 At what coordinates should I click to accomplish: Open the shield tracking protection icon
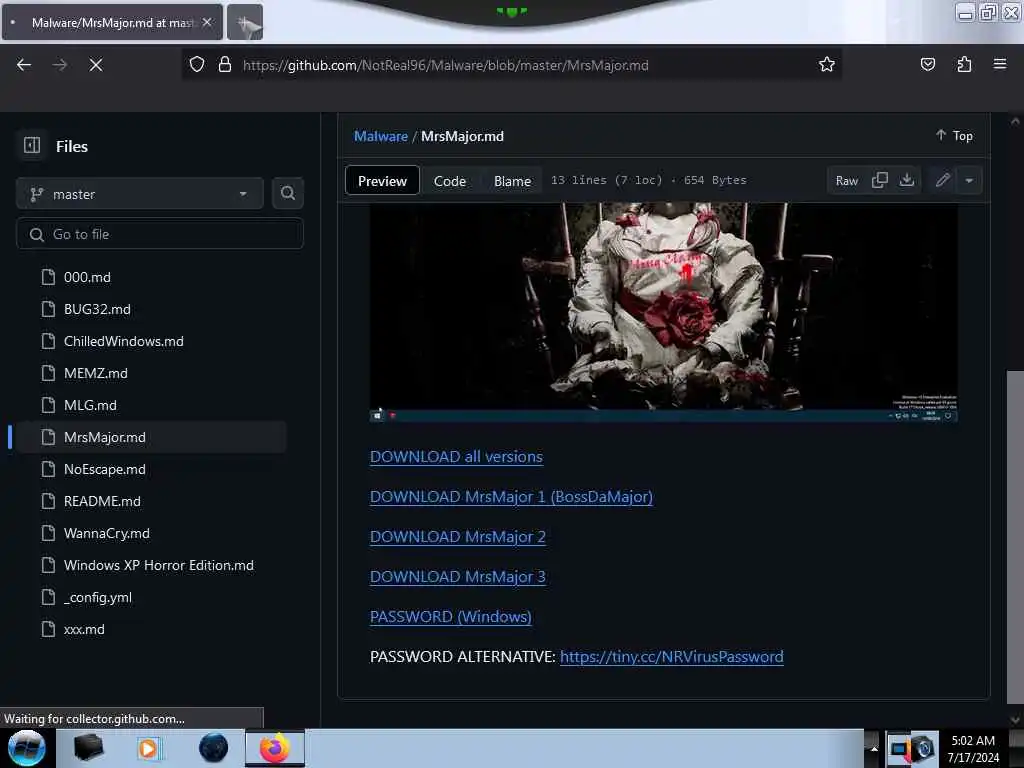[x=197, y=64]
